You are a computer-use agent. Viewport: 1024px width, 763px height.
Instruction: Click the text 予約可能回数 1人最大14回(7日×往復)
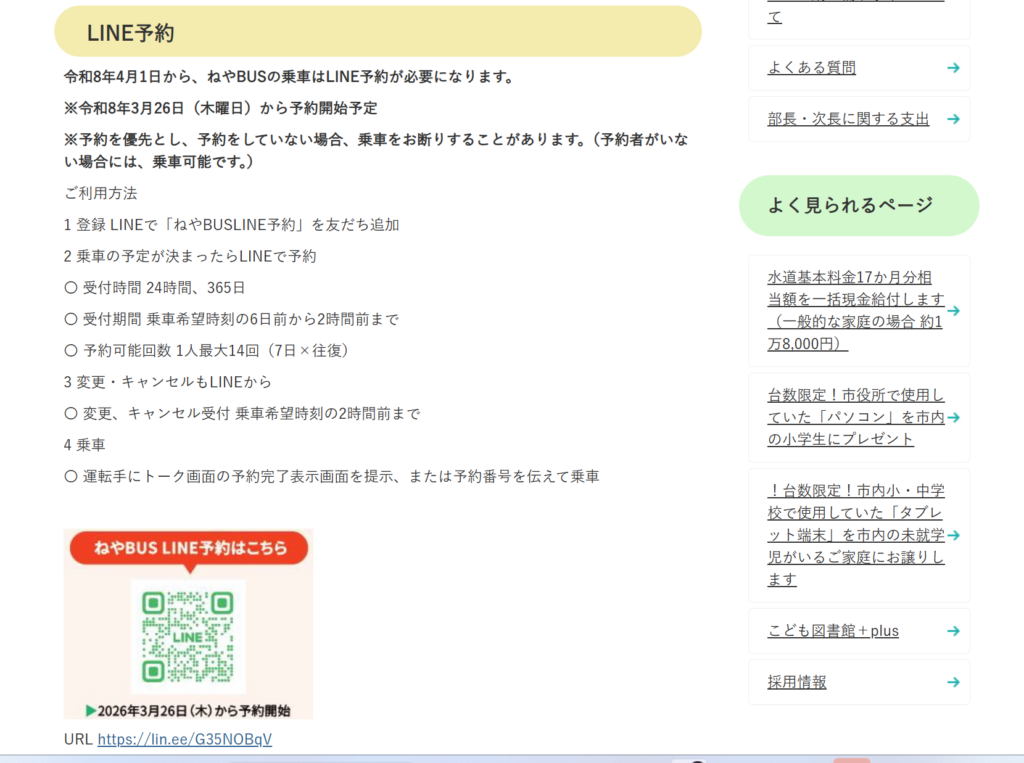(218, 350)
